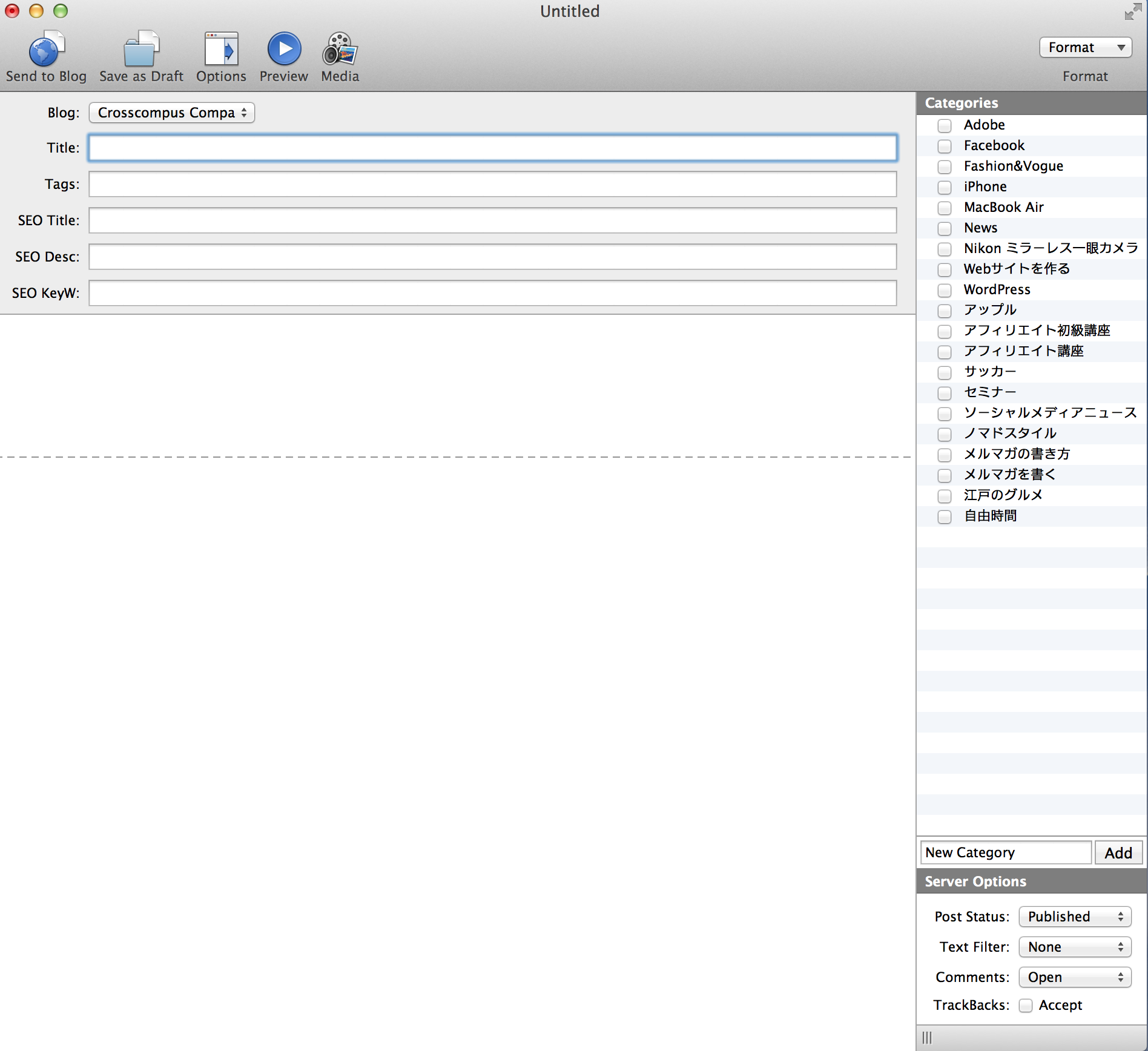The image size is (1148, 1051).
Task: Check the iPhone category
Action: (x=945, y=187)
